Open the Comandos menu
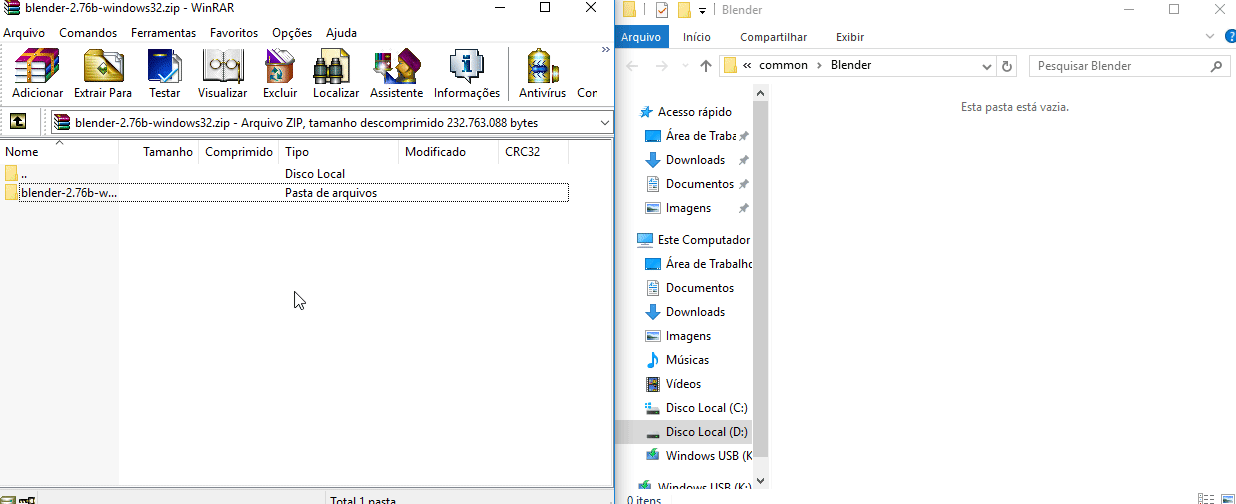 coord(88,33)
